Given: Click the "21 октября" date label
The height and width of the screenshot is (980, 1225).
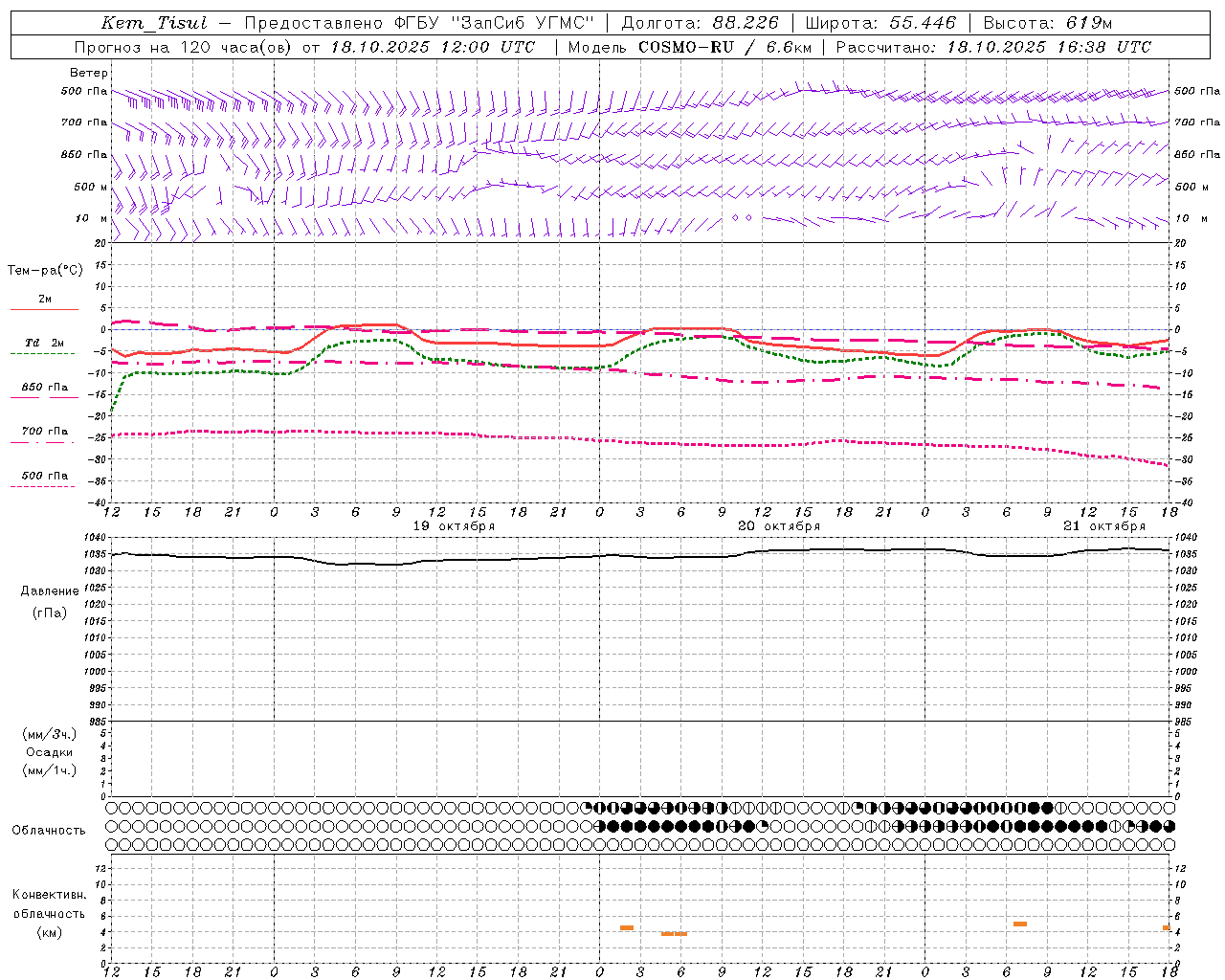Looking at the screenshot, I should 1104,526.
